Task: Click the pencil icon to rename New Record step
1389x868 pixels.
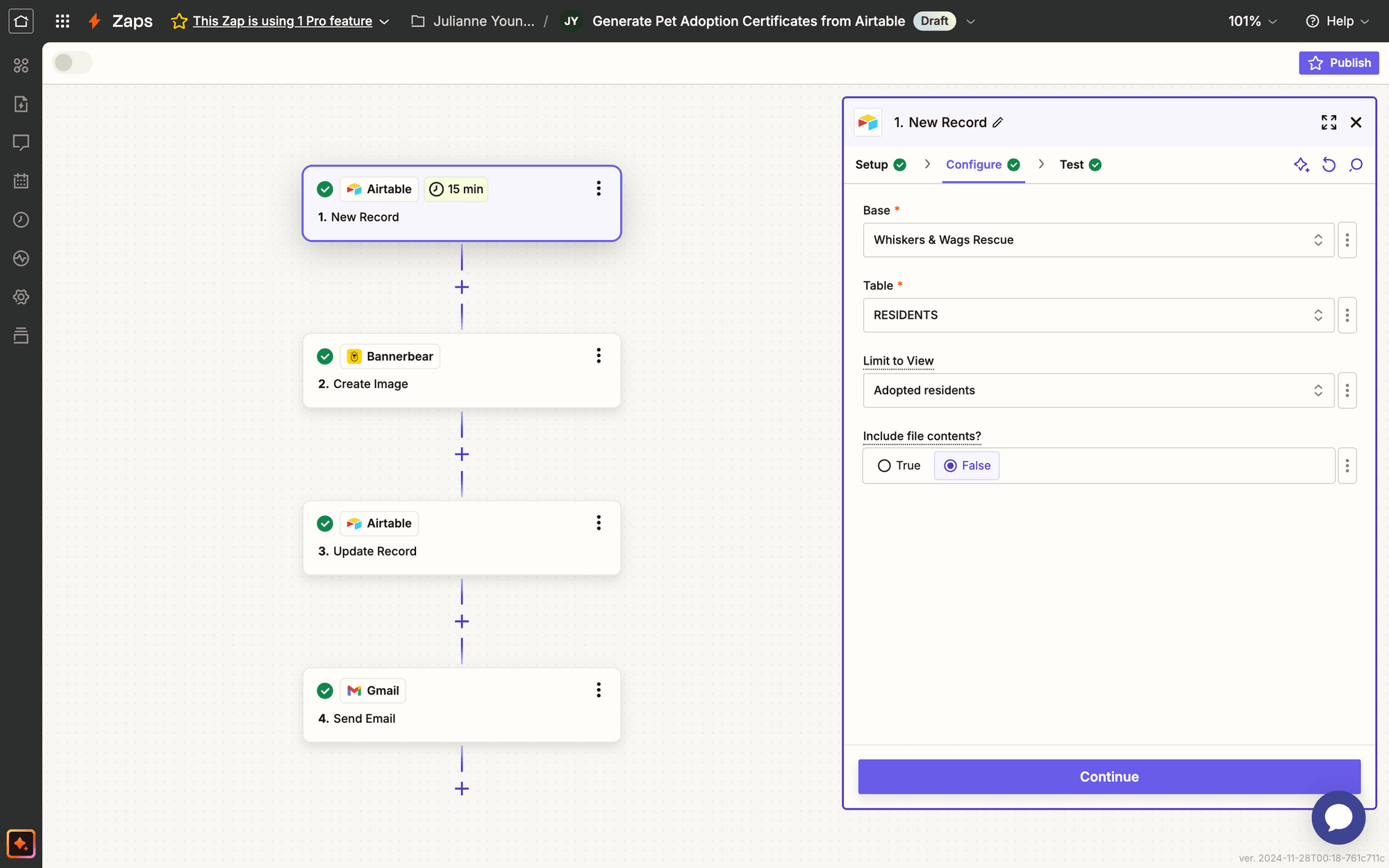Action: pyautogui.click(x=999, y=122)
